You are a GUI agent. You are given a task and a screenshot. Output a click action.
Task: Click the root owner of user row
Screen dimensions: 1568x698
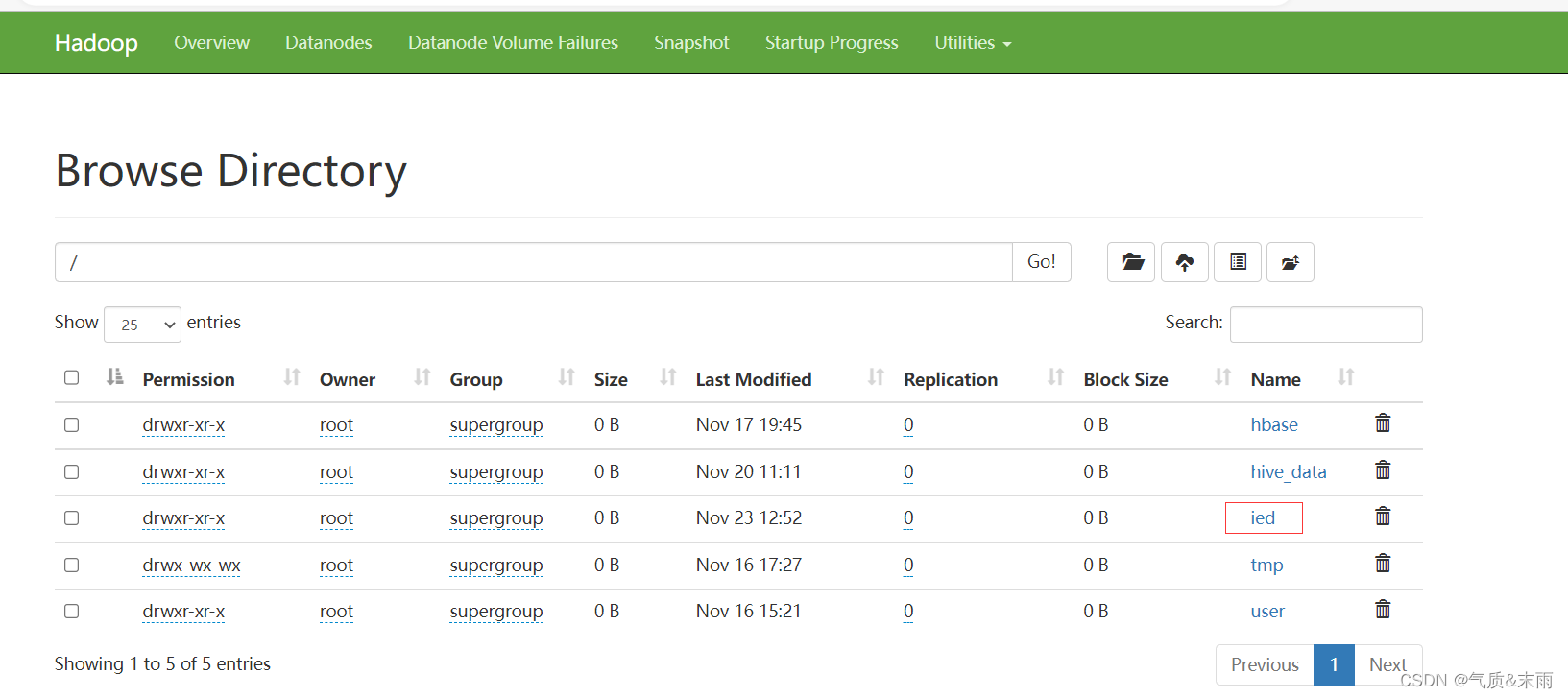336,611
